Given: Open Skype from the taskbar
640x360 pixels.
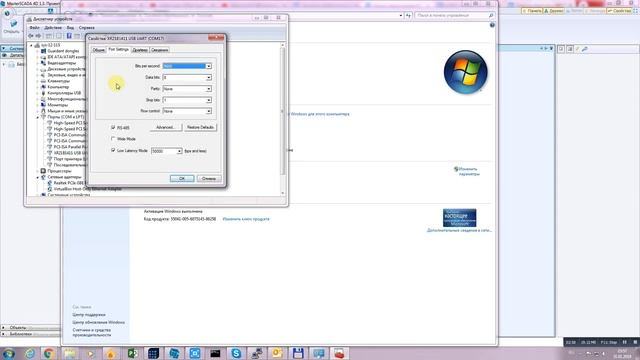Looking at the screenshot, I should 236,353.
